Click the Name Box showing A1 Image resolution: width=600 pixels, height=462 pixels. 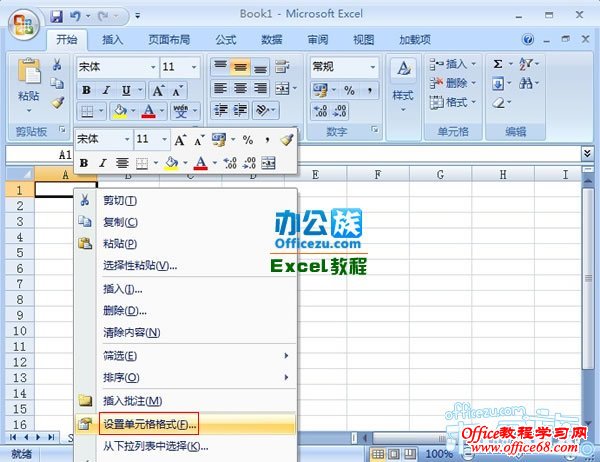[x=39, y=155]
